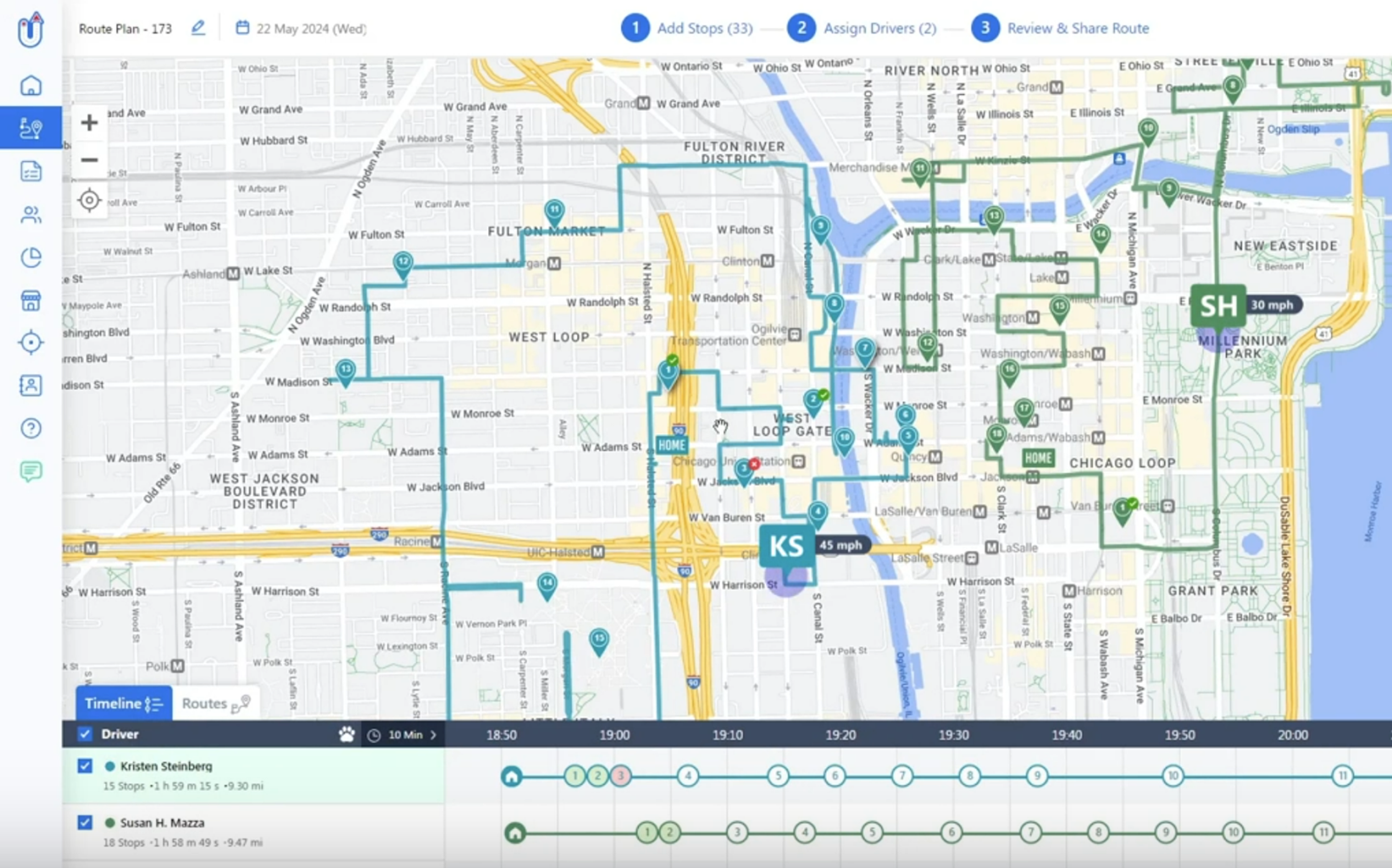1392x868 pixels.
Task: Select Susan H. Mazza driver name
Action: tap(162, 823)
